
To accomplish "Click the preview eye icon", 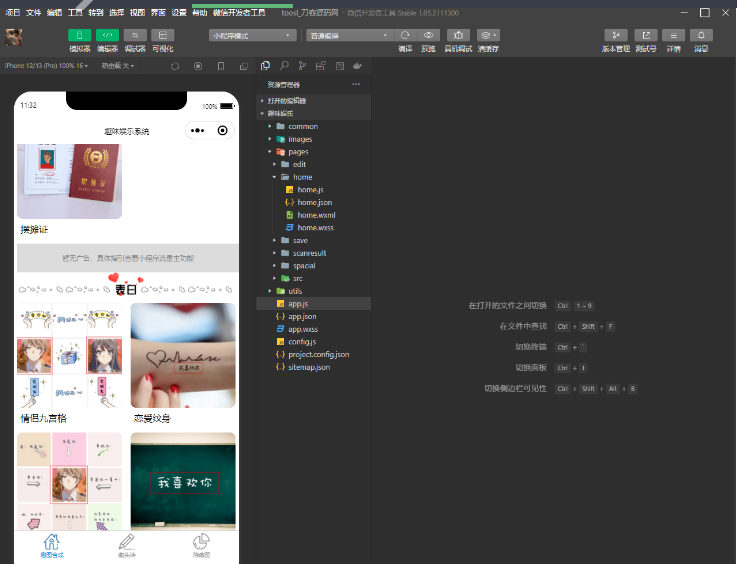I will click(428, 35).
